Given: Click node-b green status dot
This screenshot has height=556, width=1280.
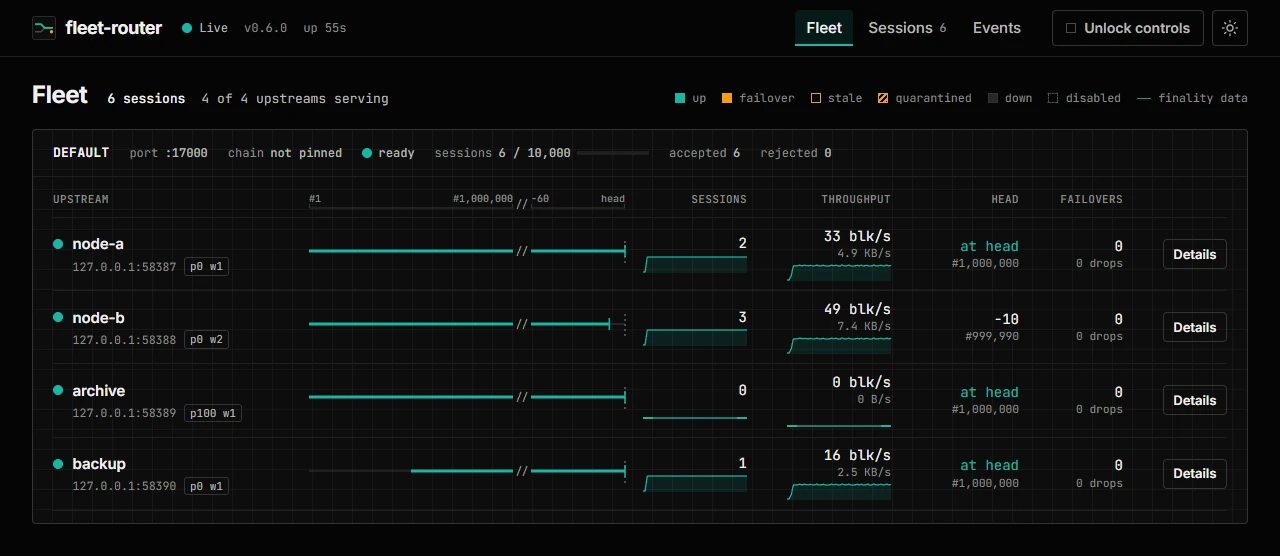Looking at the screenshot, I should 58,317.
